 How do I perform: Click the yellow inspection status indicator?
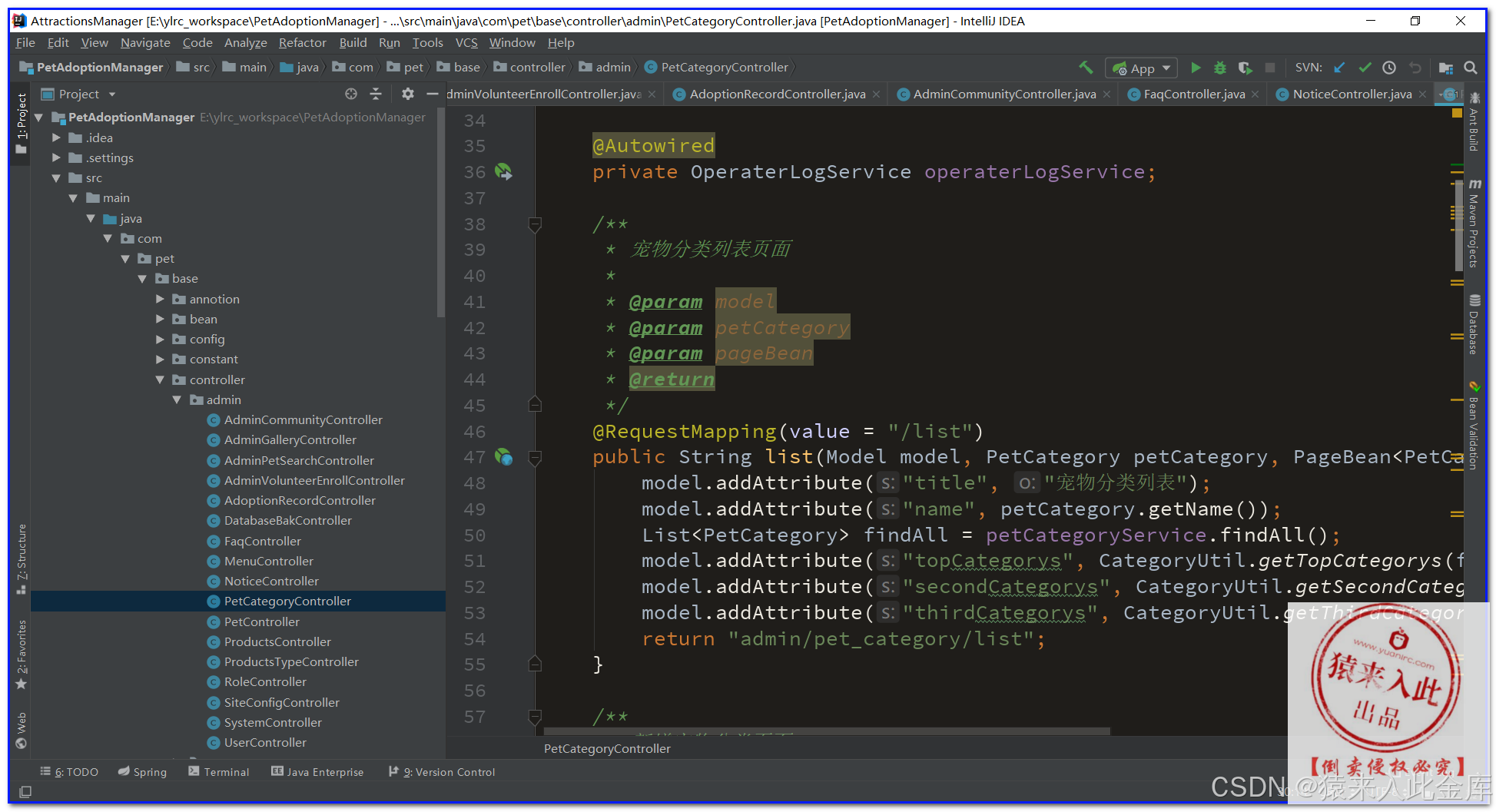[x=1457, y=113]
